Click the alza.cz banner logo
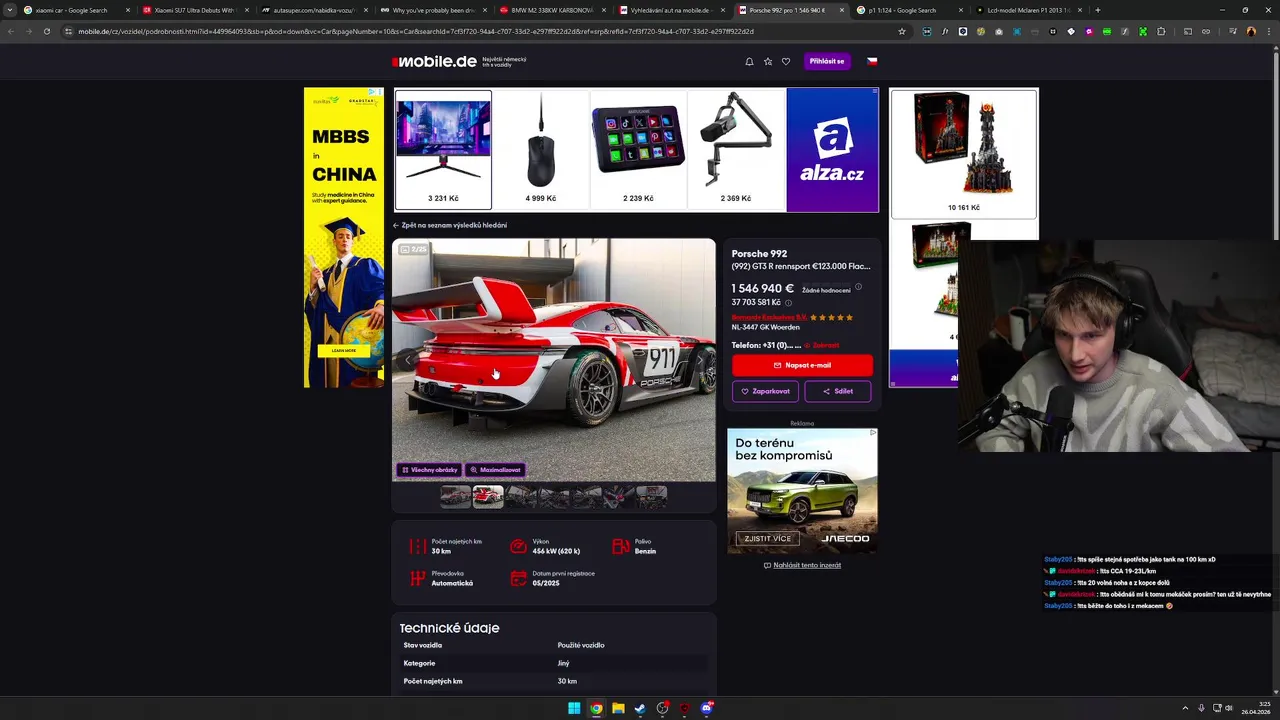Image resolution: width=1280 pixels, height=720 pixels. [x=832, y=150]
